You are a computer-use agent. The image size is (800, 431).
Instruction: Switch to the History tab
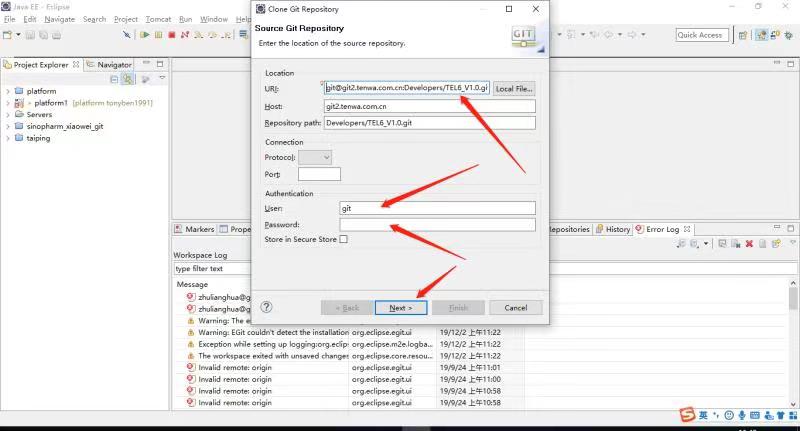coord(613,230)
